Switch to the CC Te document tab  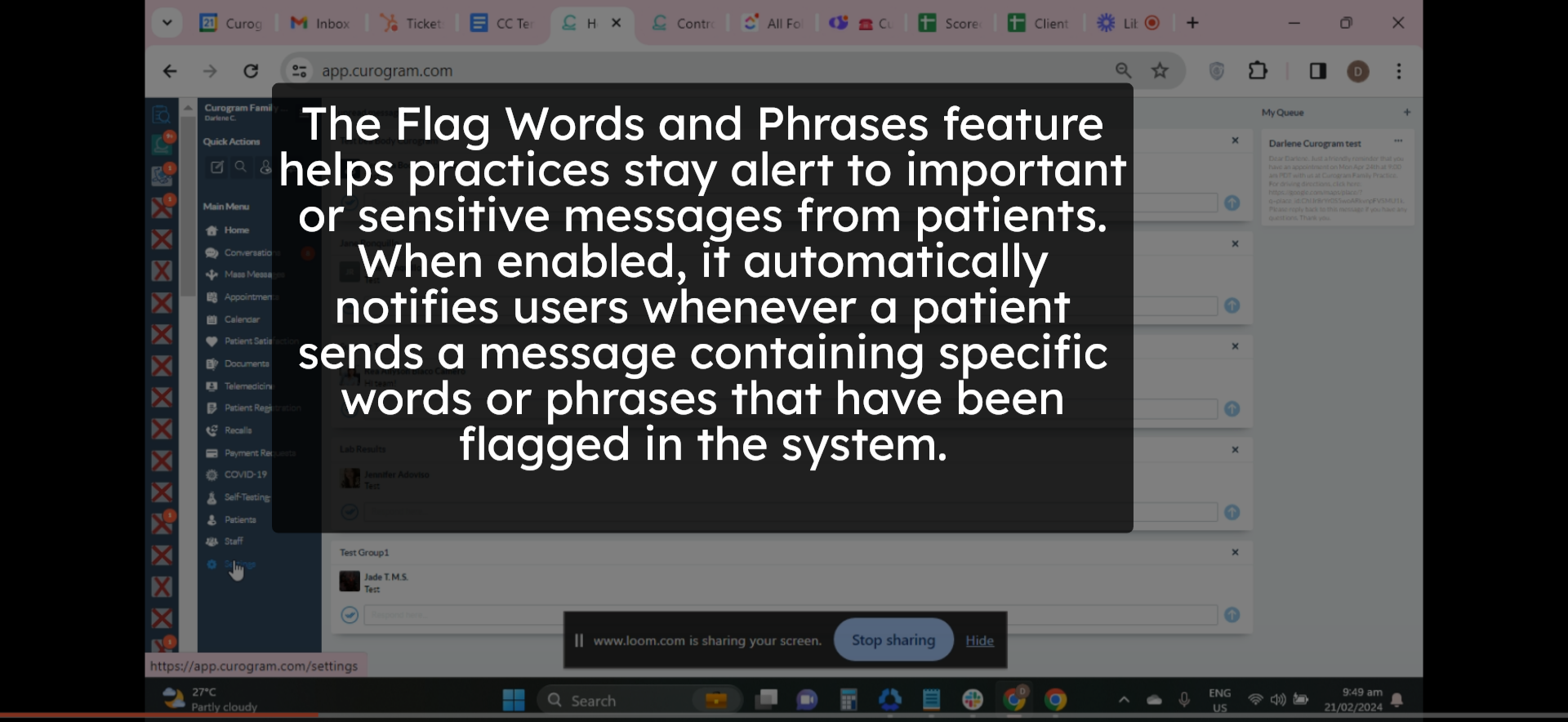501,23
